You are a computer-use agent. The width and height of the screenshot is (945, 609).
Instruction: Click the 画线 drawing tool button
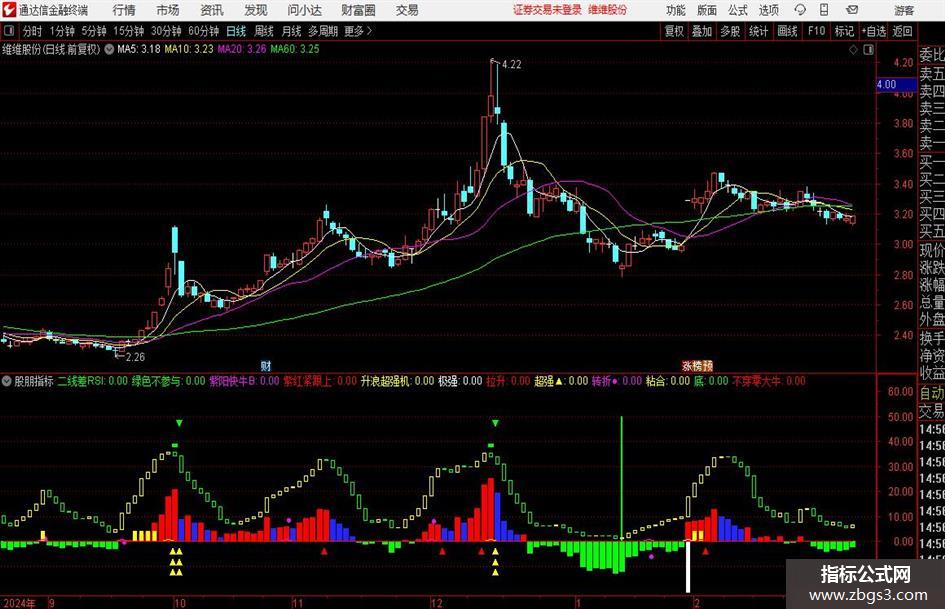(x=787, y=31)
